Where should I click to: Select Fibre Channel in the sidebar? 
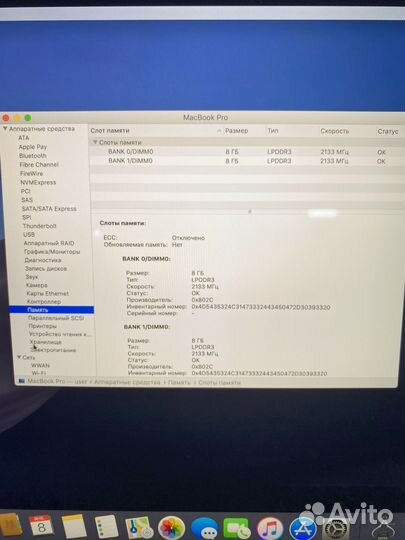(39, 165)
